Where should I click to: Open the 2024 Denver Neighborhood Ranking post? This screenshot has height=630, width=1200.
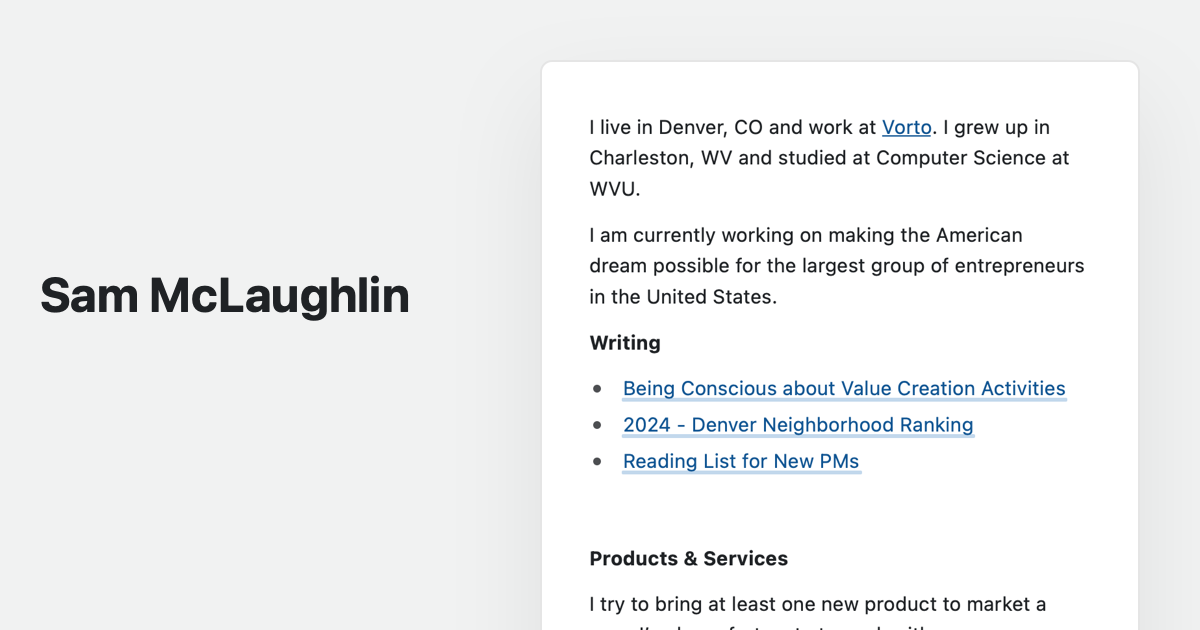[x=798, y=425]
